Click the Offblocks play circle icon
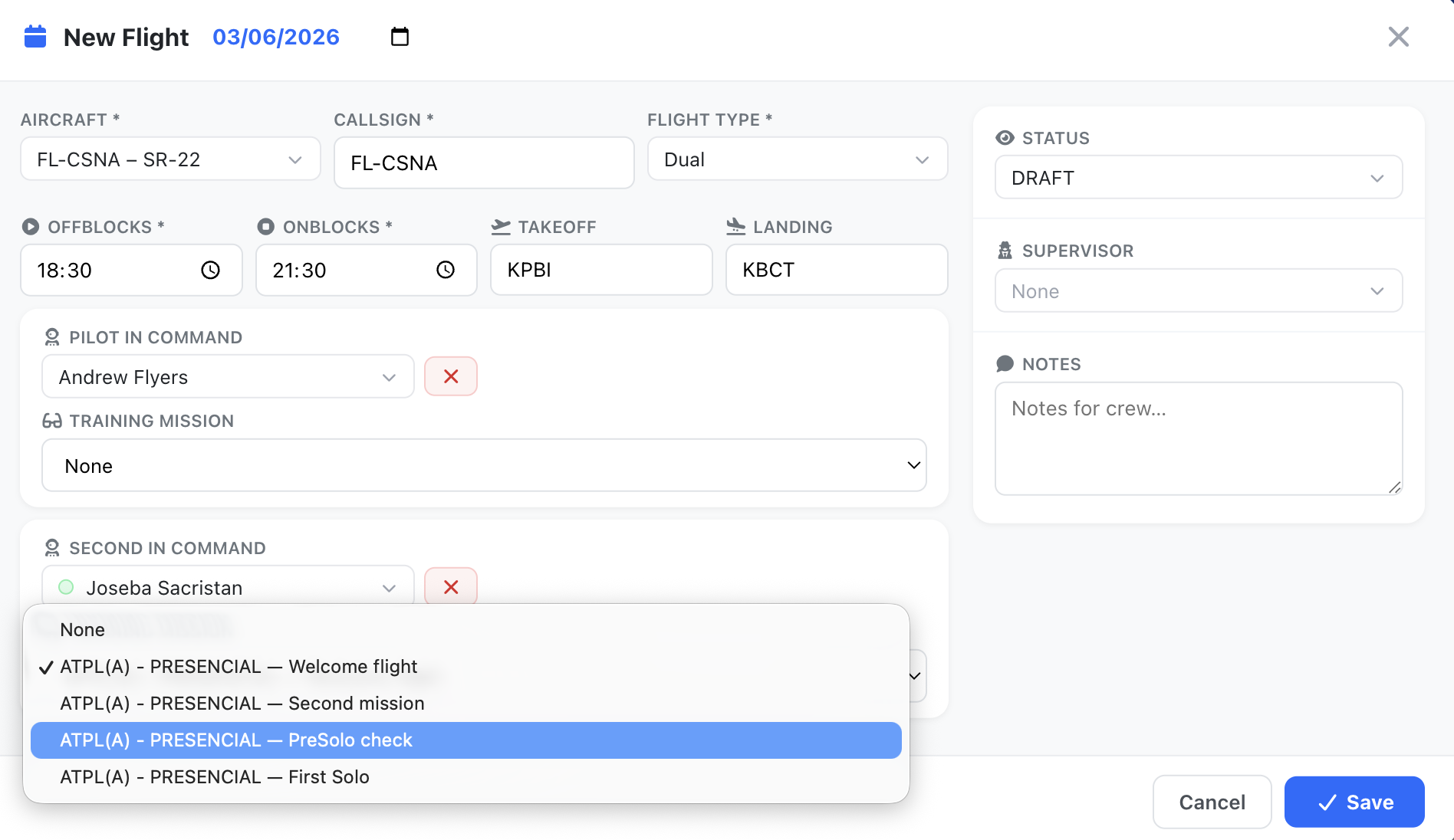1454x840 pixels. click(x=31, y=227)
